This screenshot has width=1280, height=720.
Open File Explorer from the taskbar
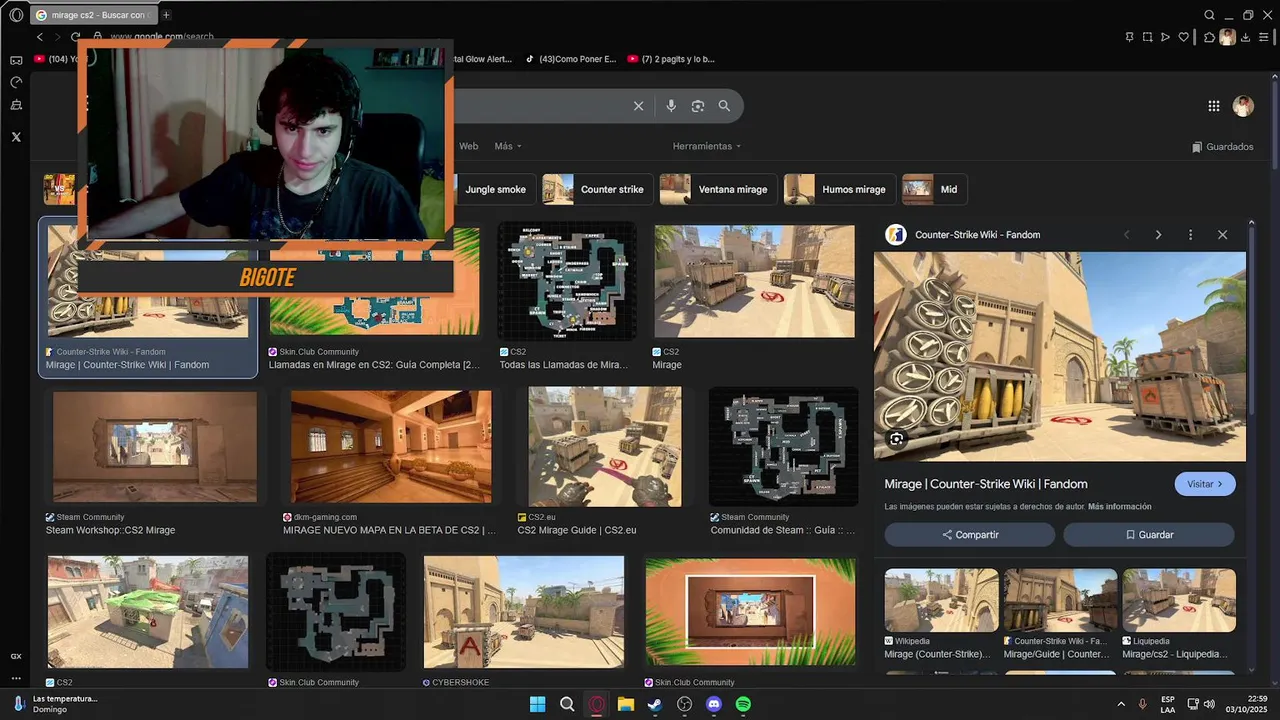[625, 704]
